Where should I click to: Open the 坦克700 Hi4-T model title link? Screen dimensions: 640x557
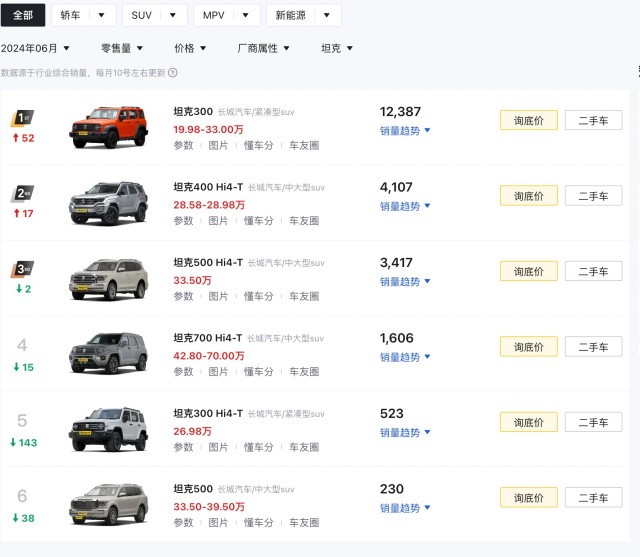click(x=208, y=338)
